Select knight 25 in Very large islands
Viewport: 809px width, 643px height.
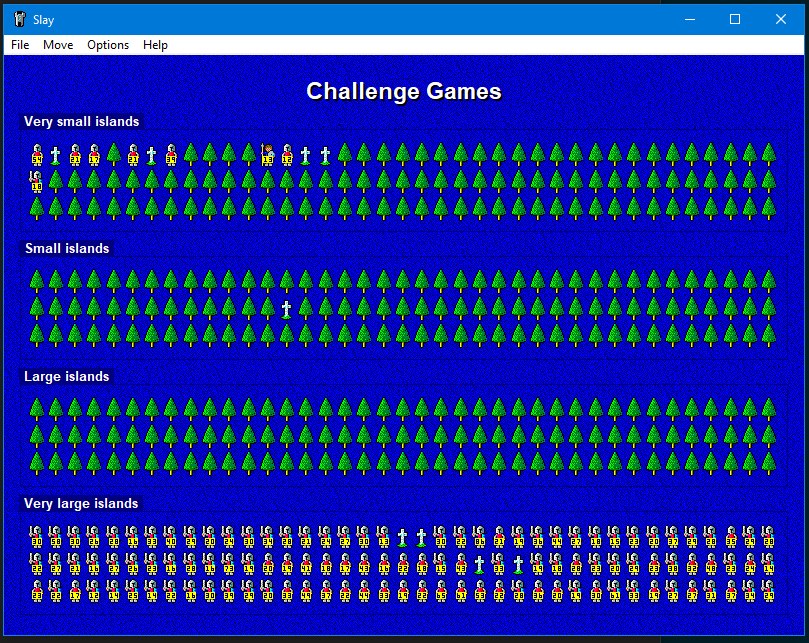coord(133,591)
